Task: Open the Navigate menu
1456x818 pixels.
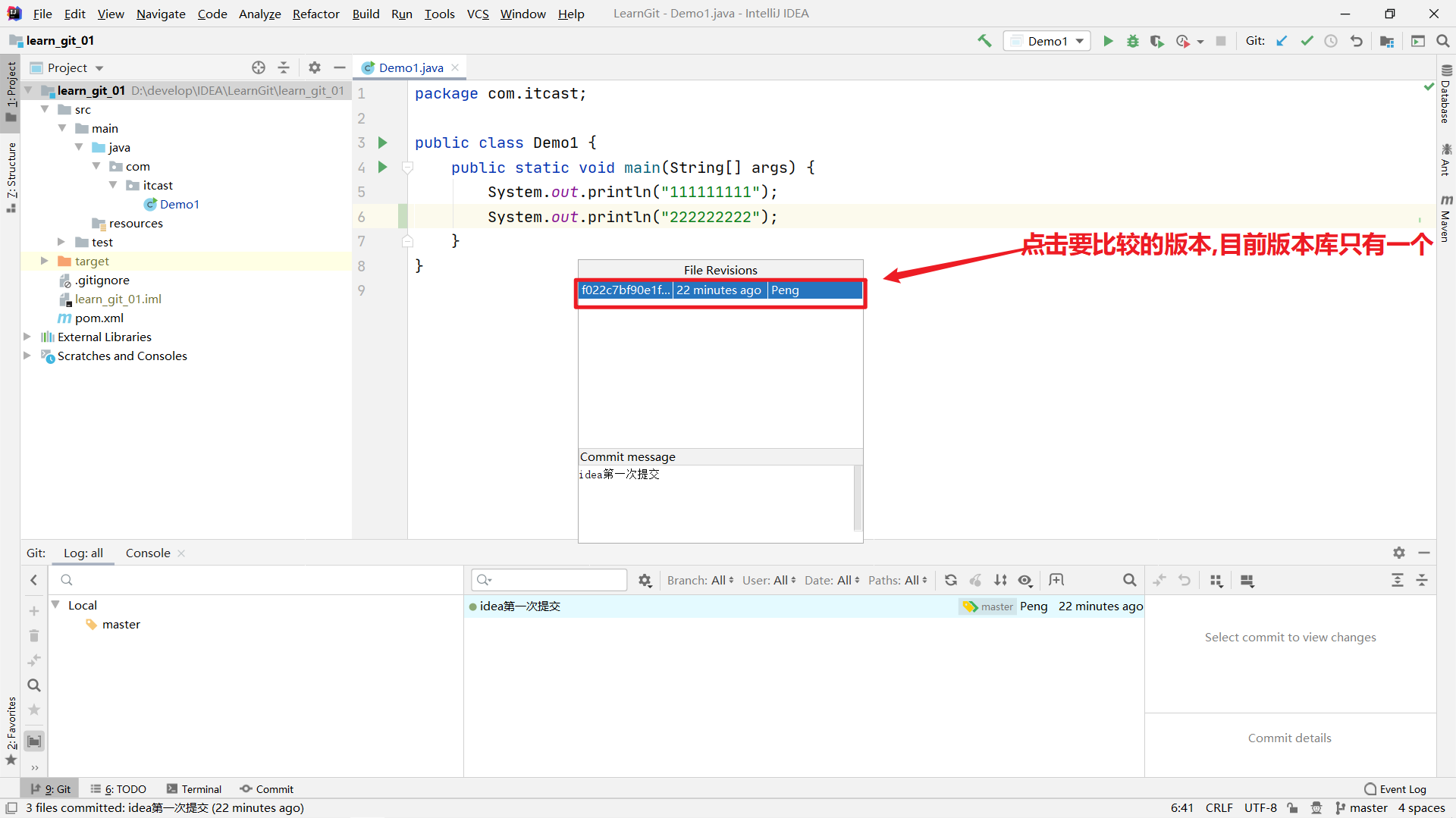Action: [x=161, y=14]
